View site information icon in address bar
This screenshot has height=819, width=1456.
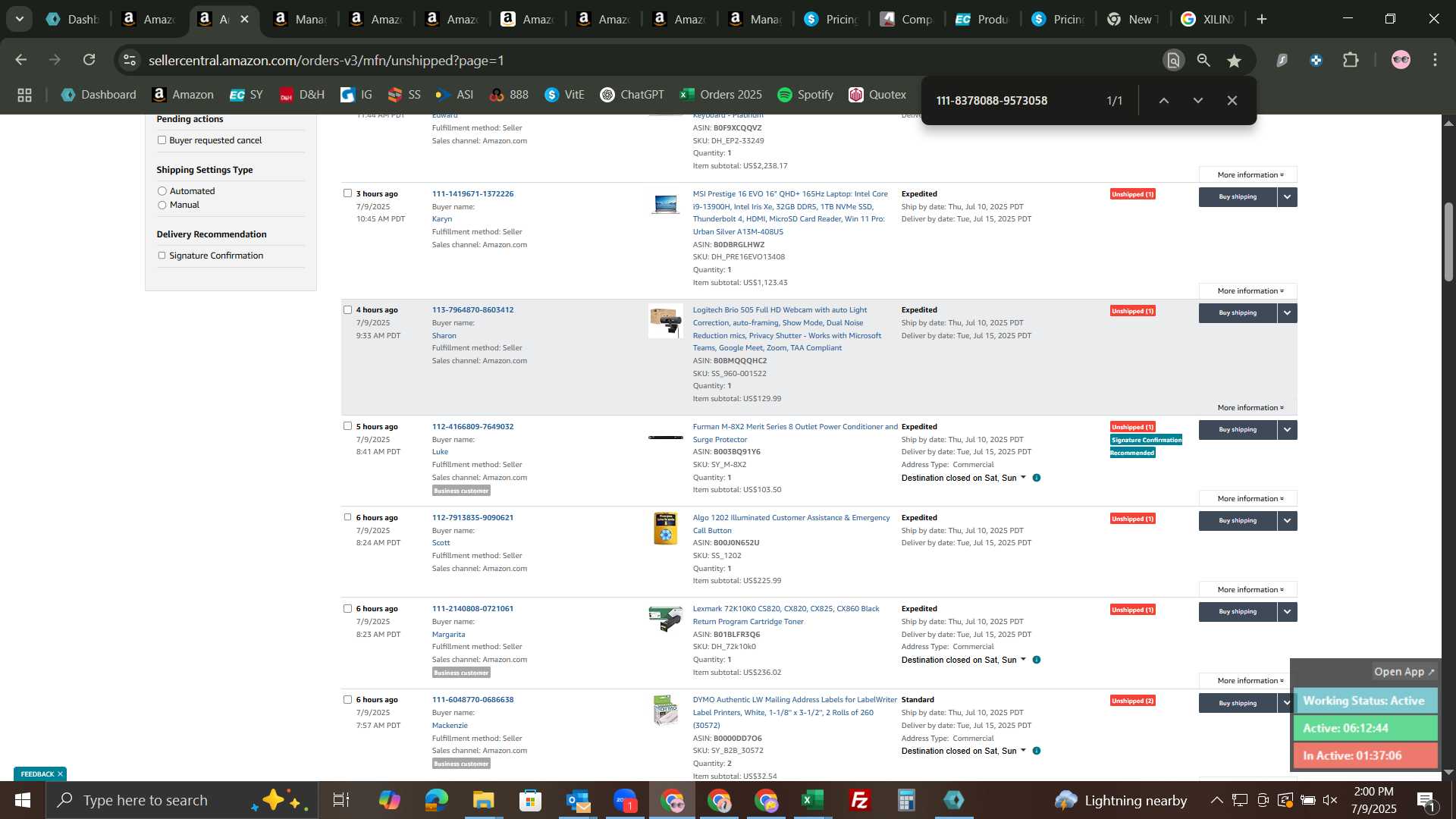pyautogui.click(x=130, y=60)
